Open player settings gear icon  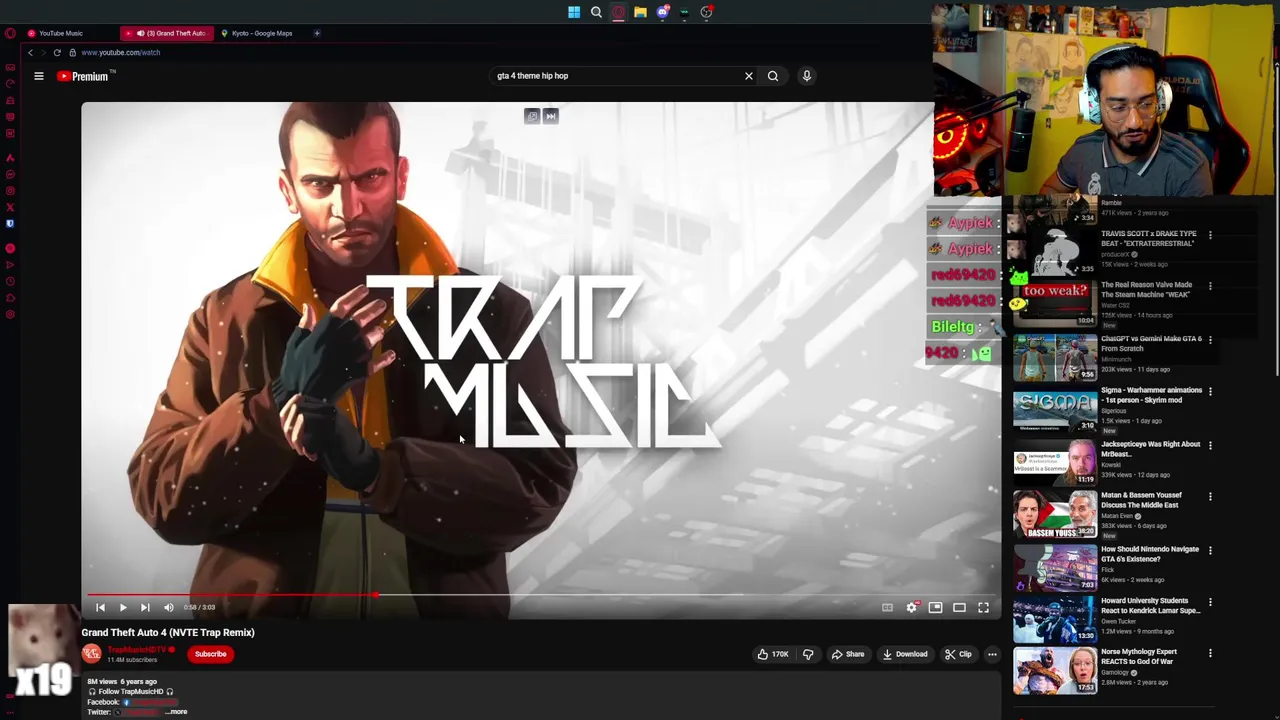pyautogui.click(x=911, y=607)
